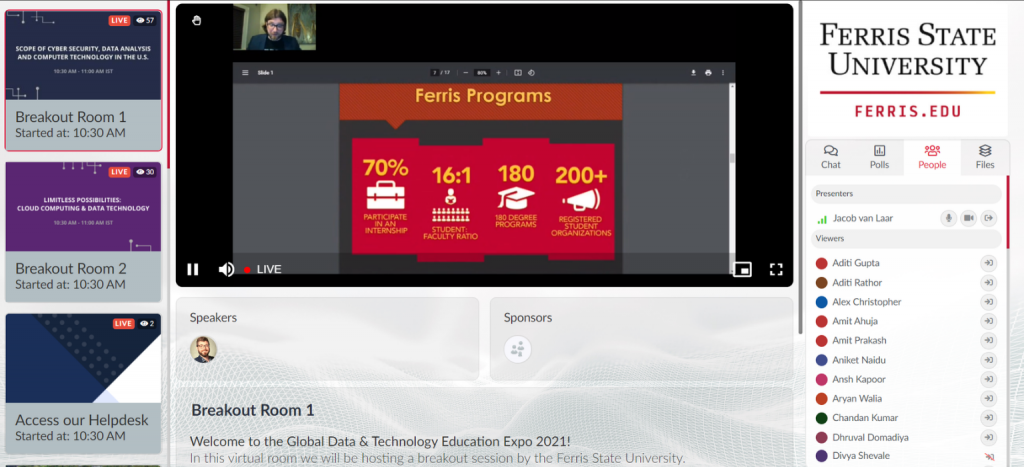This screenshot has height=467, width=1024.
Task: Select viewer Aniket Naidu's name
Action: pos(859,360)
